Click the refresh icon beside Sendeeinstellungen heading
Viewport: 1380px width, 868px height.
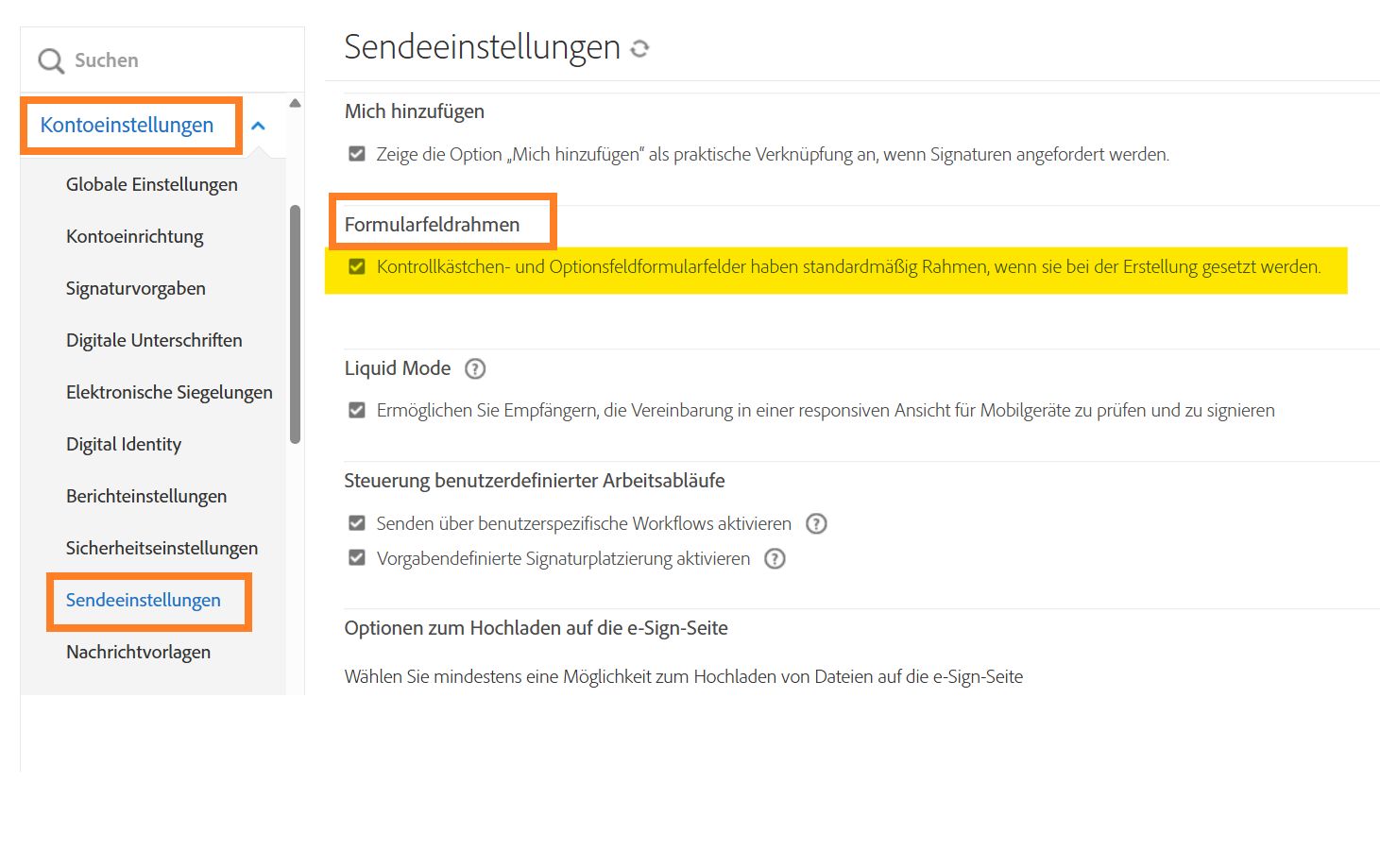tap(639, 49)
